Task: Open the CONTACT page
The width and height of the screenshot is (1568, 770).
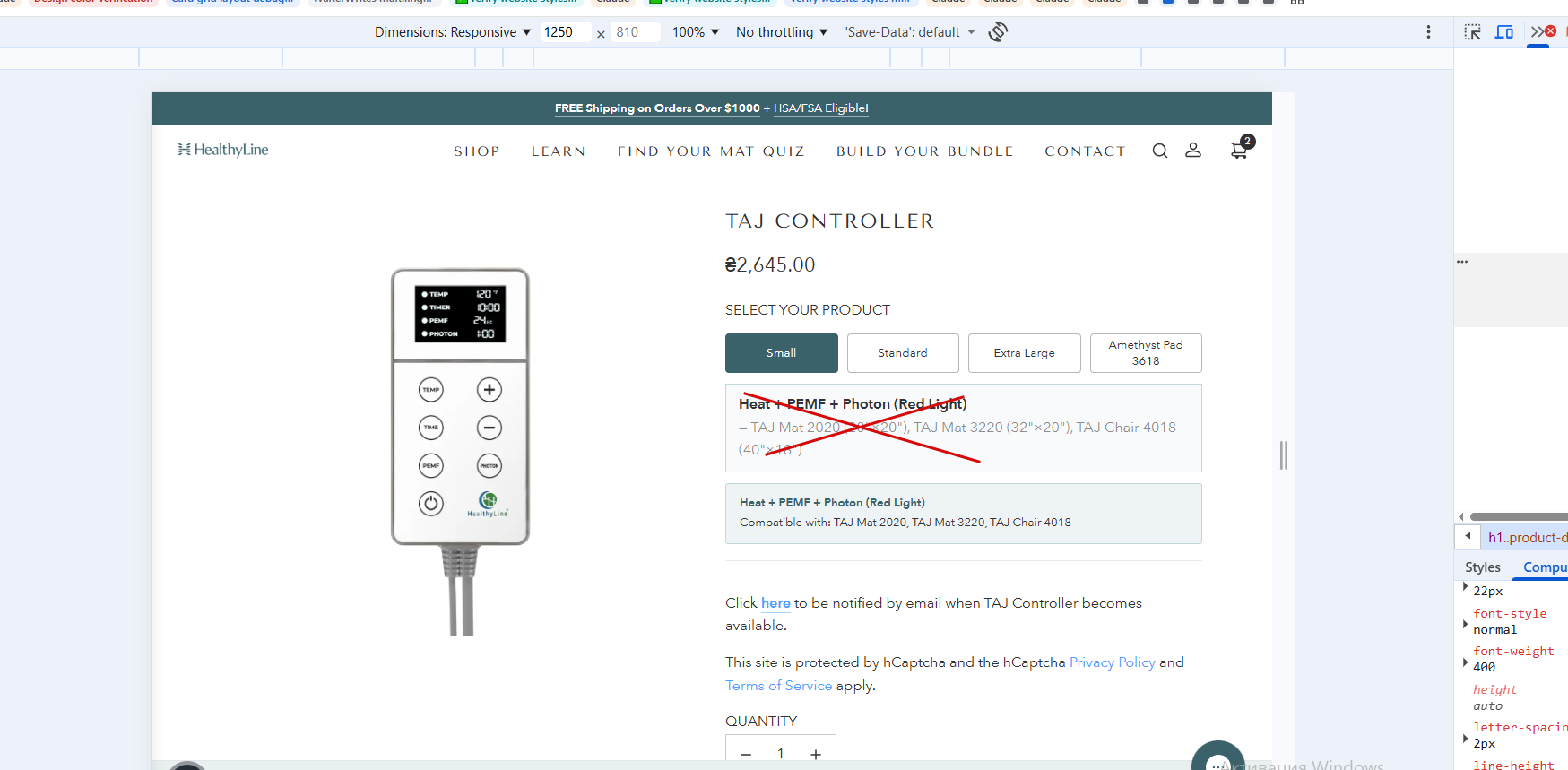Action: [x=1085, y=151]
